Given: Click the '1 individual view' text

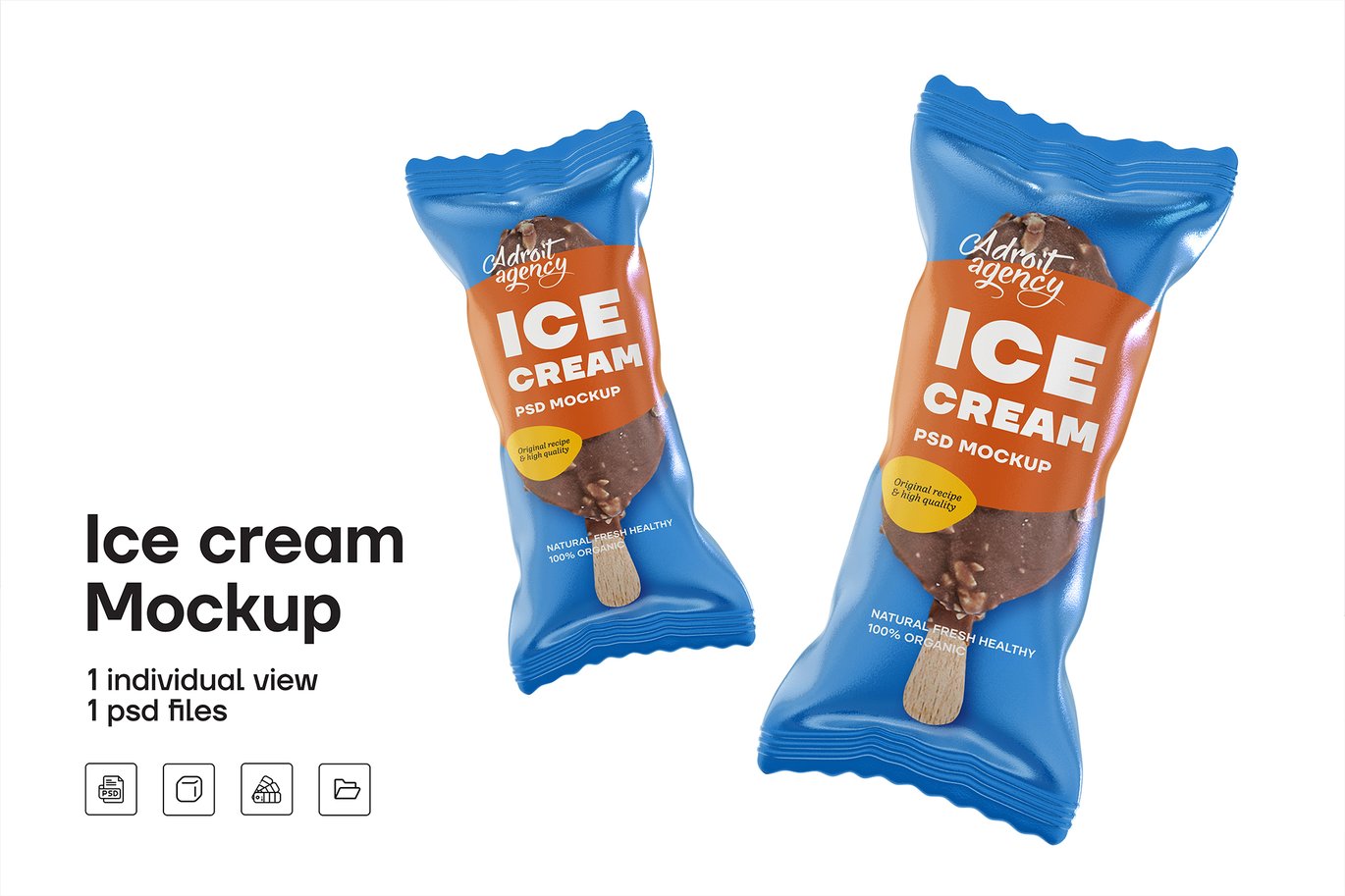Looking at the screenshot, I should point(202,679).
